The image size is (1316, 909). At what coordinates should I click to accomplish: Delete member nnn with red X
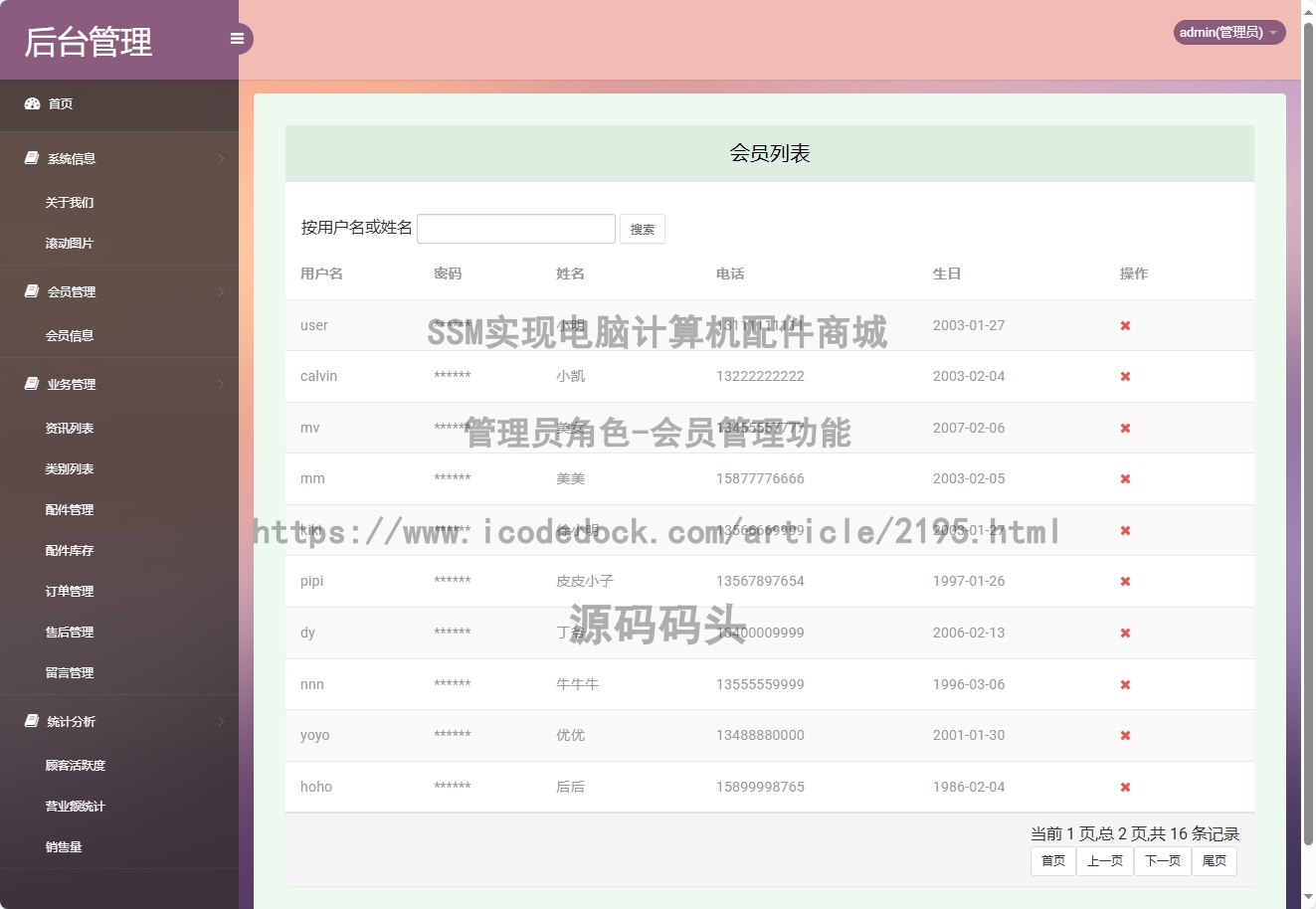[x=1125, y=684]
